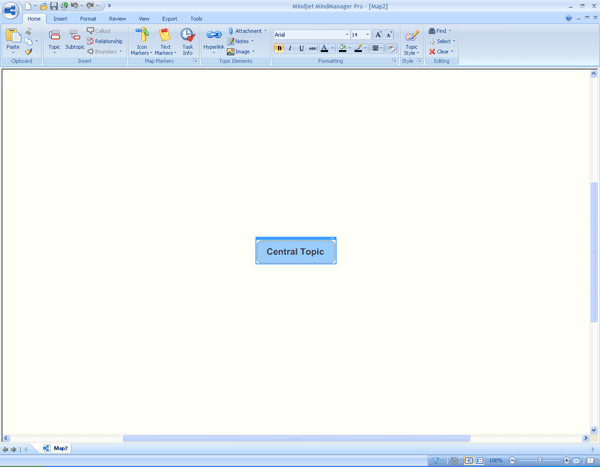The height and width of the screenshot is (467, 600).
Task: Expand the Boundary dropdown
Action: point(121,51)
